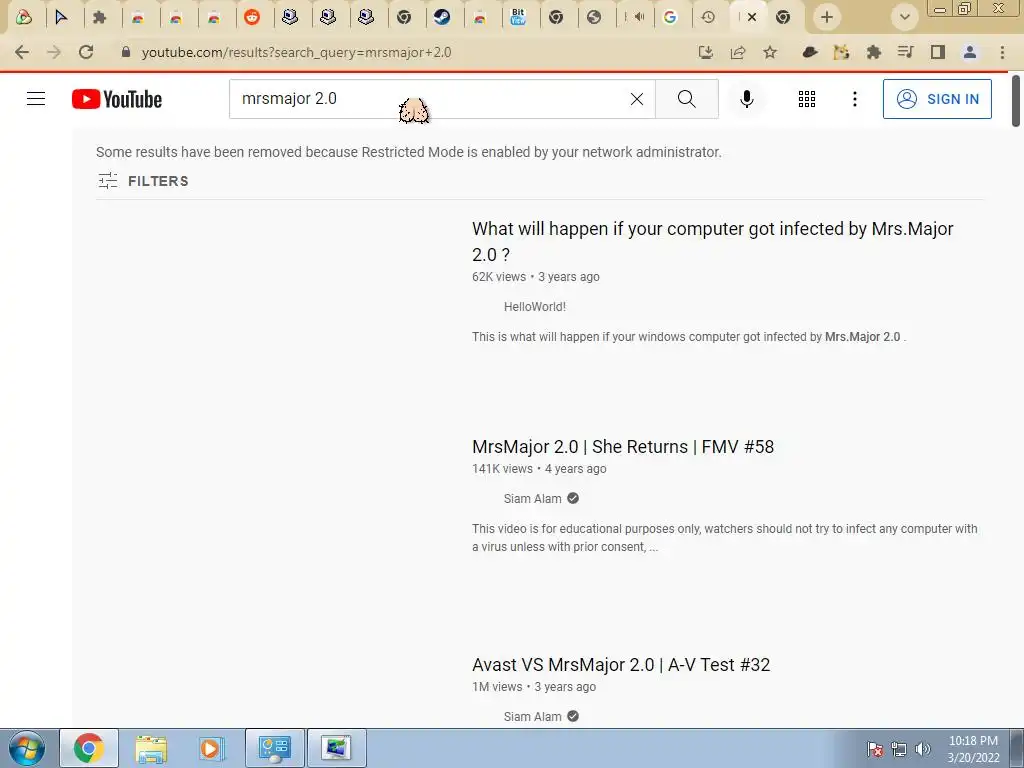1024x768 pixels.
Task: Click the SIGN IN button
Action: pyautogui.click(x=937, y=99)
